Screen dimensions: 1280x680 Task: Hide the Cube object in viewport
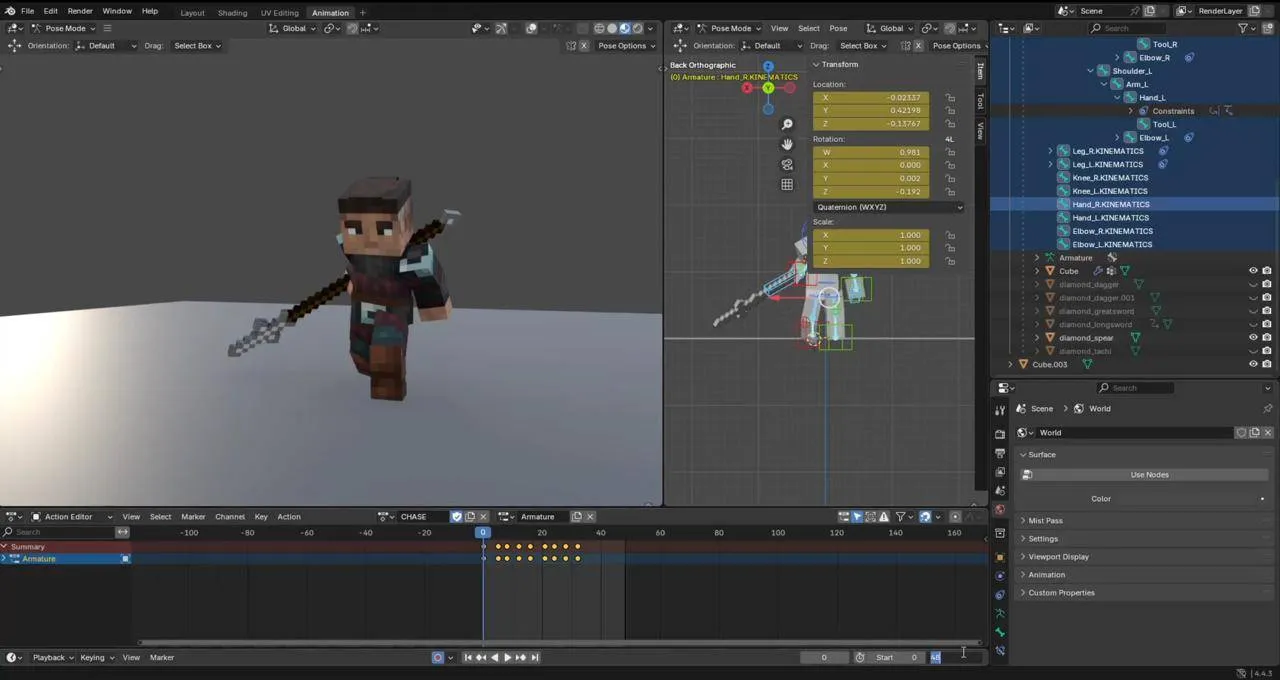[x=1253, y=271]
